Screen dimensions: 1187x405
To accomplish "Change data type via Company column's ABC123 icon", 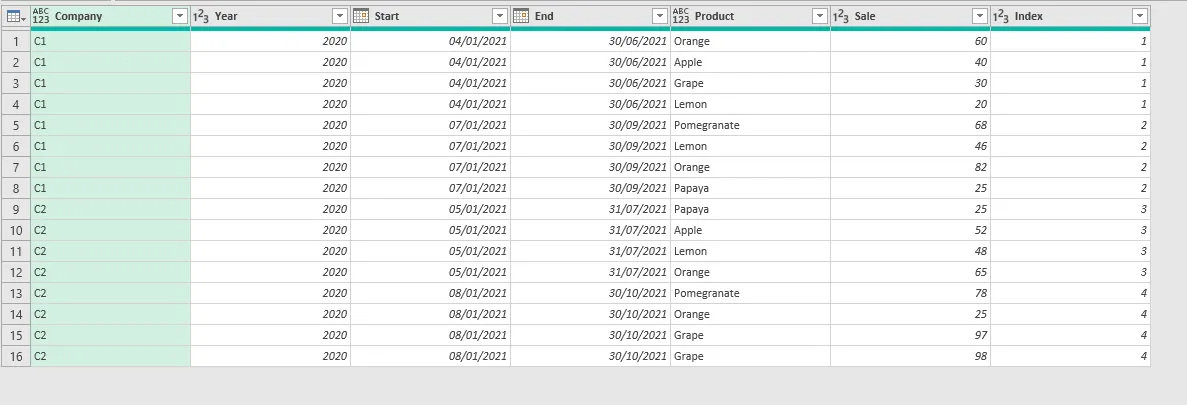I will 41,16.
